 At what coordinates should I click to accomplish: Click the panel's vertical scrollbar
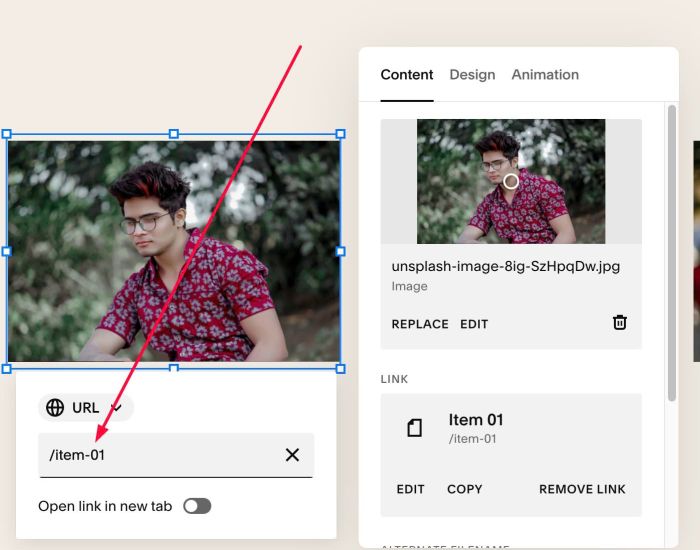(672, 253)
